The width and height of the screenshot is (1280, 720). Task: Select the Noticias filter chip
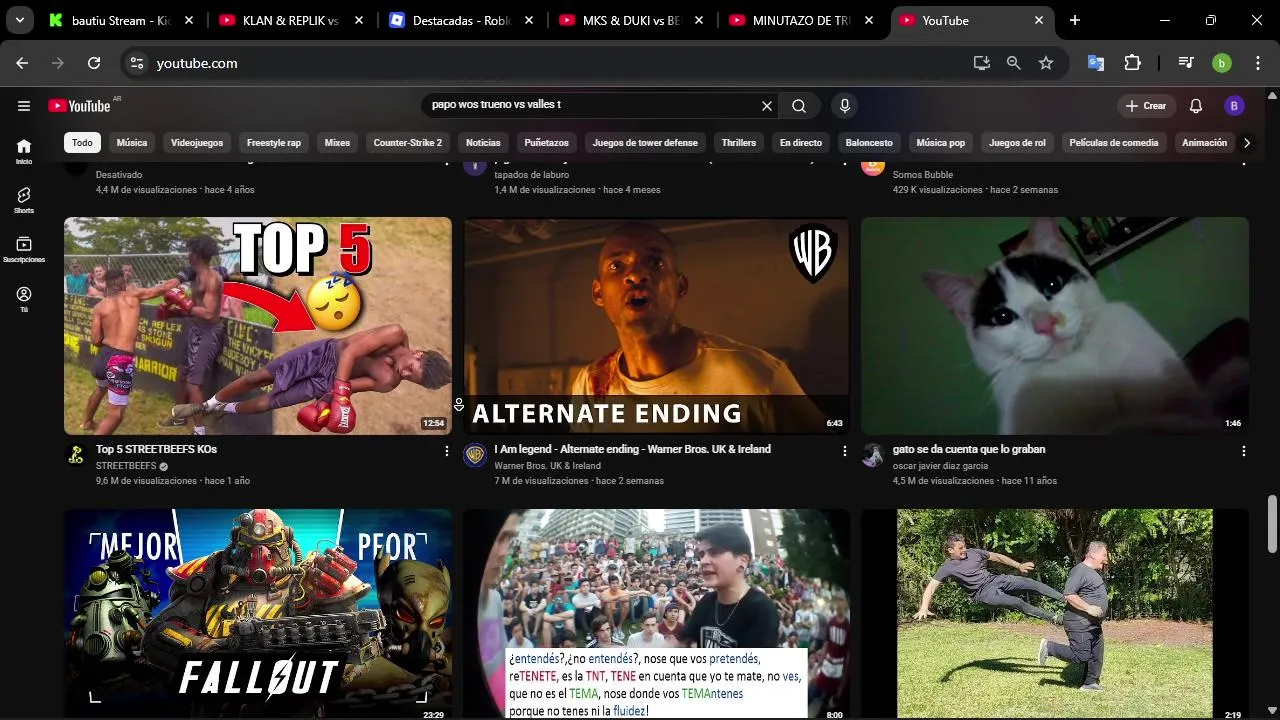pos(483,143)
